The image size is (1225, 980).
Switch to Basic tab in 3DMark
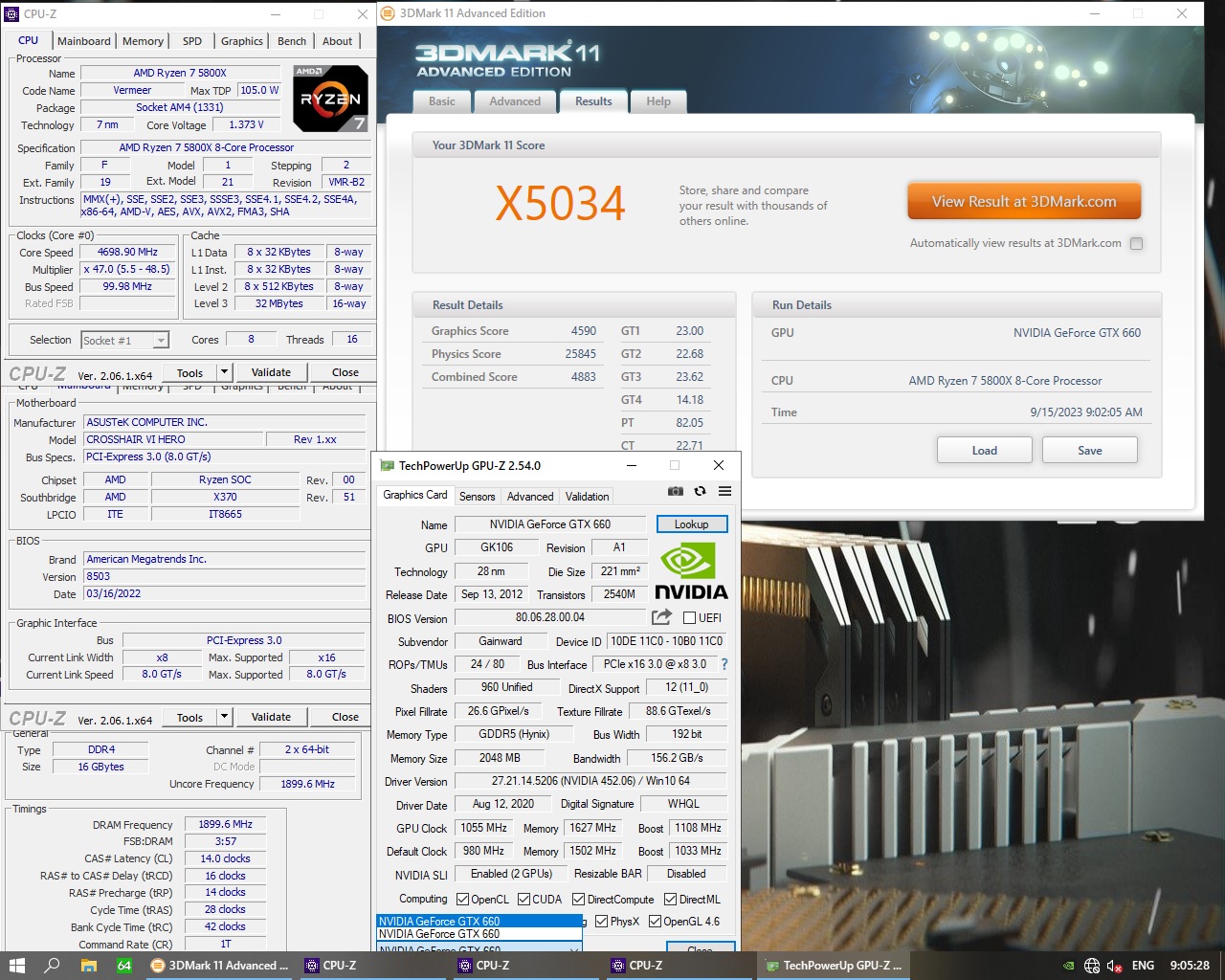click(442, 101)
